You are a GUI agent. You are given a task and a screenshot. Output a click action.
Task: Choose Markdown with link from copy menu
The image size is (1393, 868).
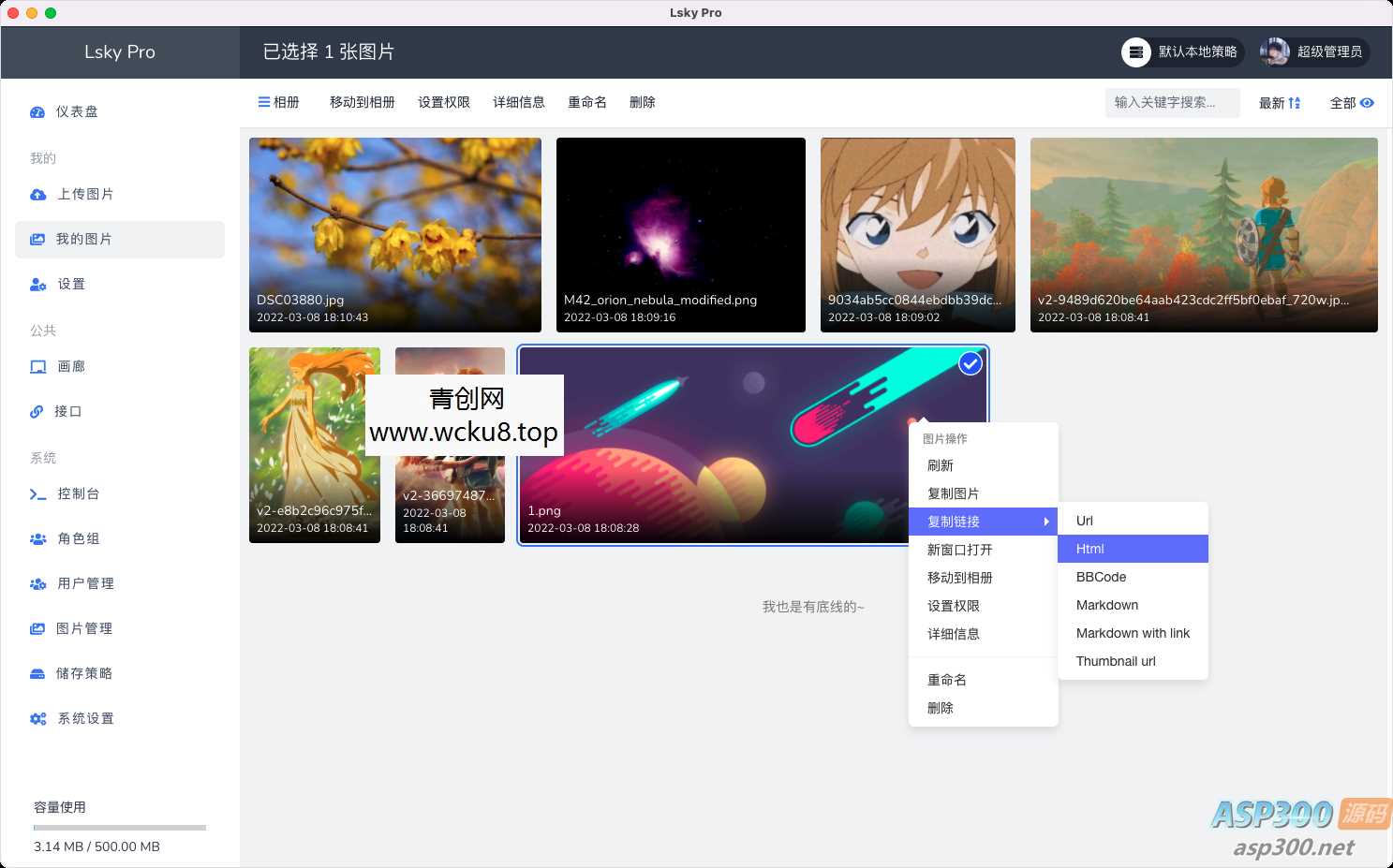click(1133, 633)
